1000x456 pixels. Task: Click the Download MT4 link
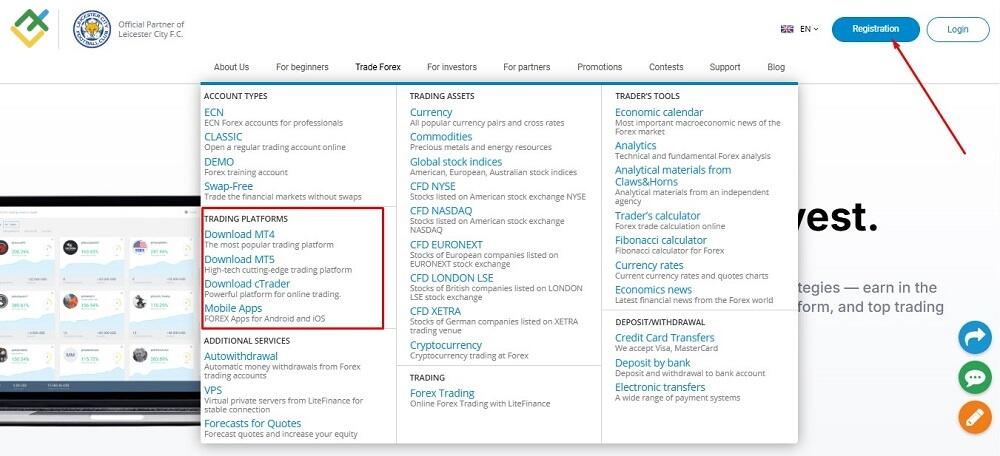[239, 235]
